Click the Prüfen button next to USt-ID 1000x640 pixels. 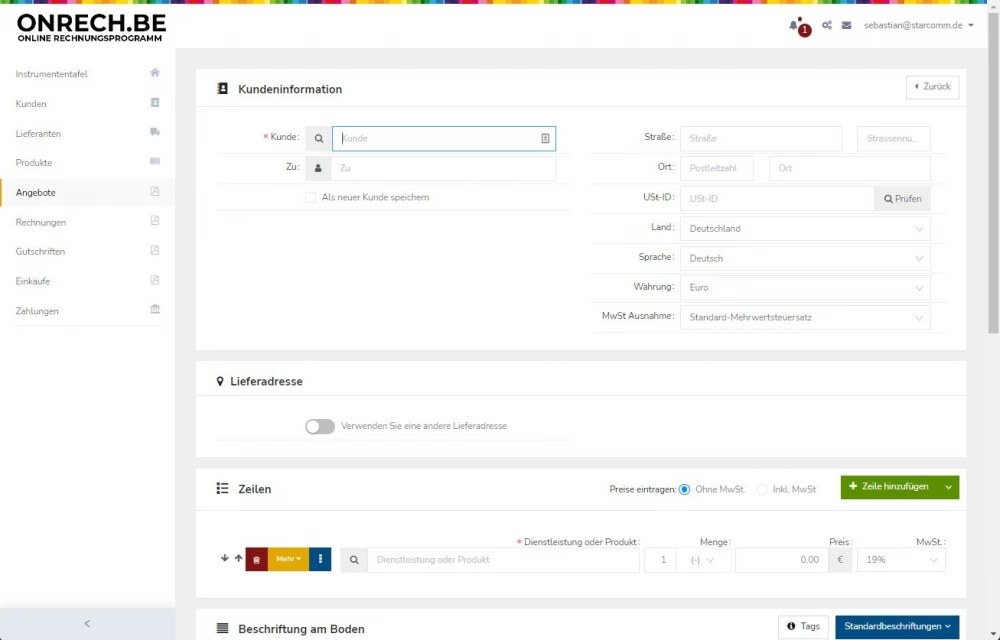(902, 199)
